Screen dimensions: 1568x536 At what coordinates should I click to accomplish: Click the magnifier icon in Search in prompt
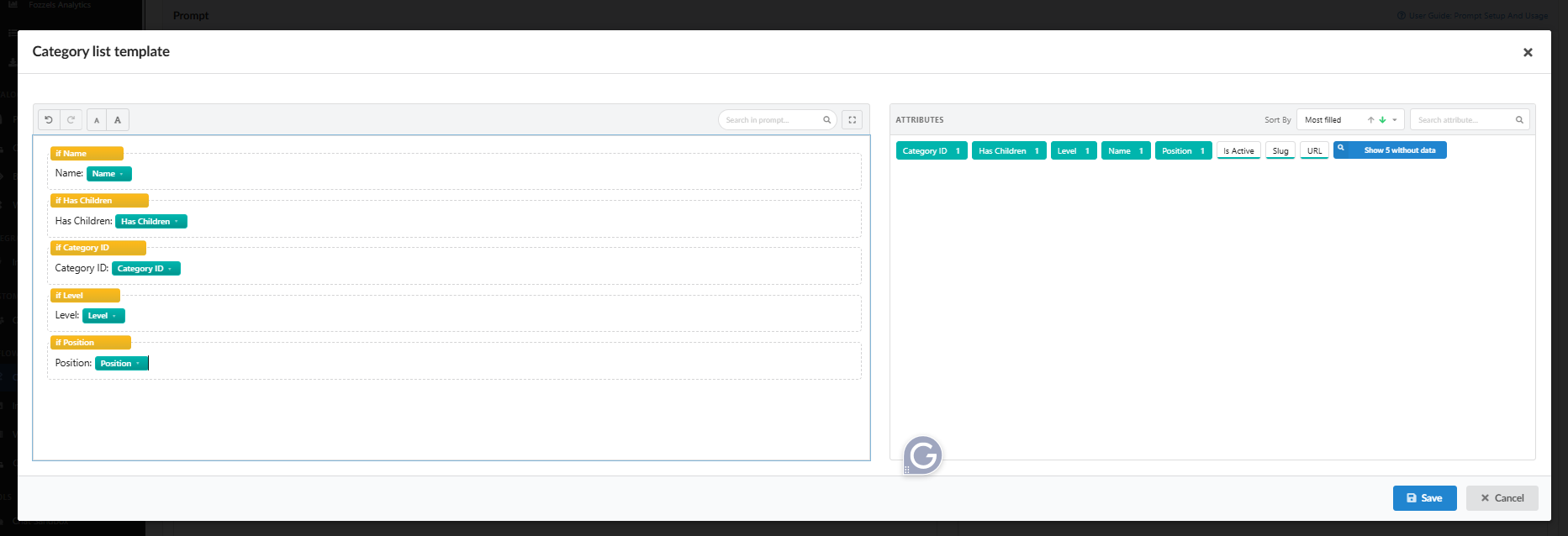click(x=826, y=120)
